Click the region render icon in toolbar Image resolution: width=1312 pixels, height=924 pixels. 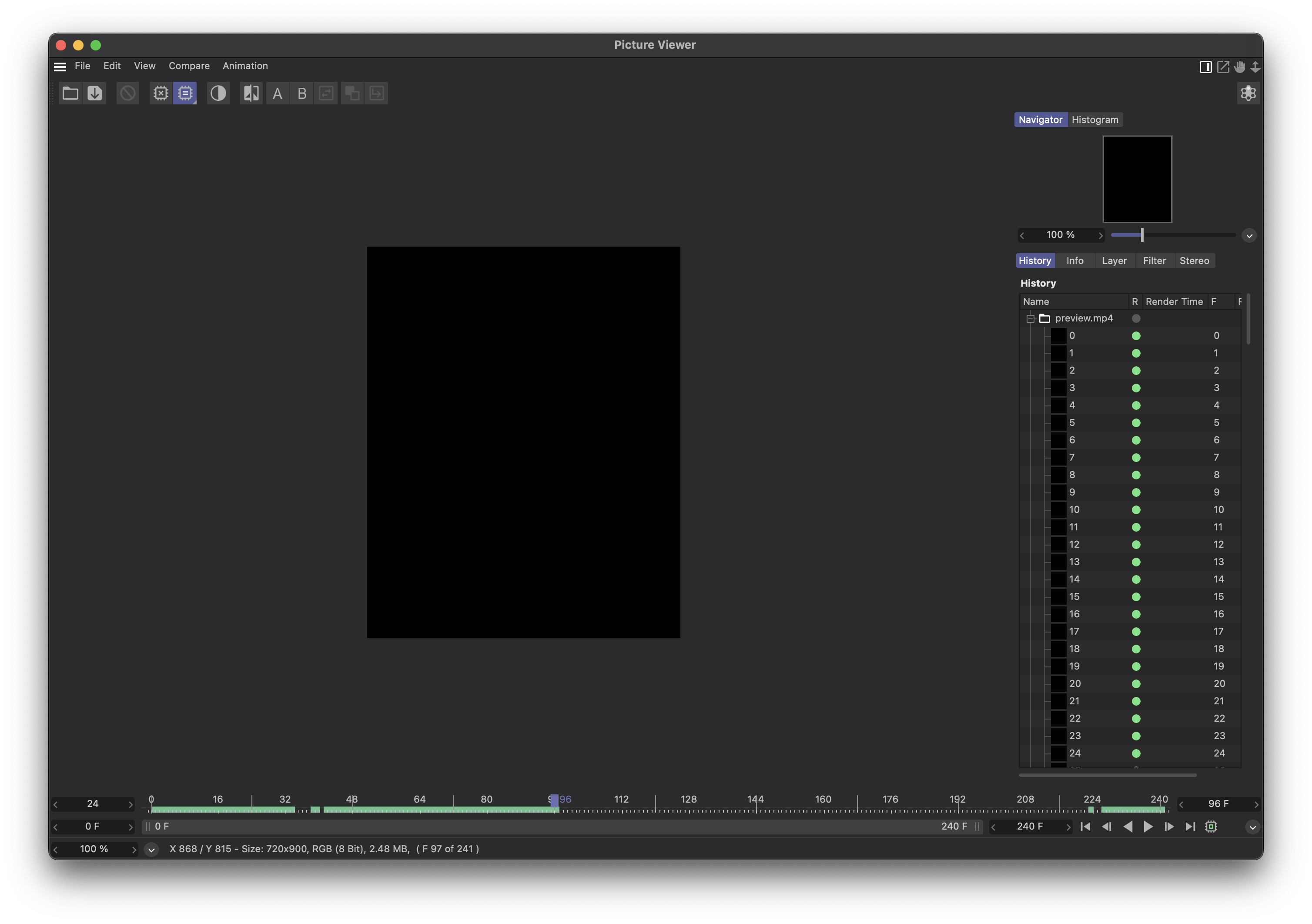tap(184, 92)
